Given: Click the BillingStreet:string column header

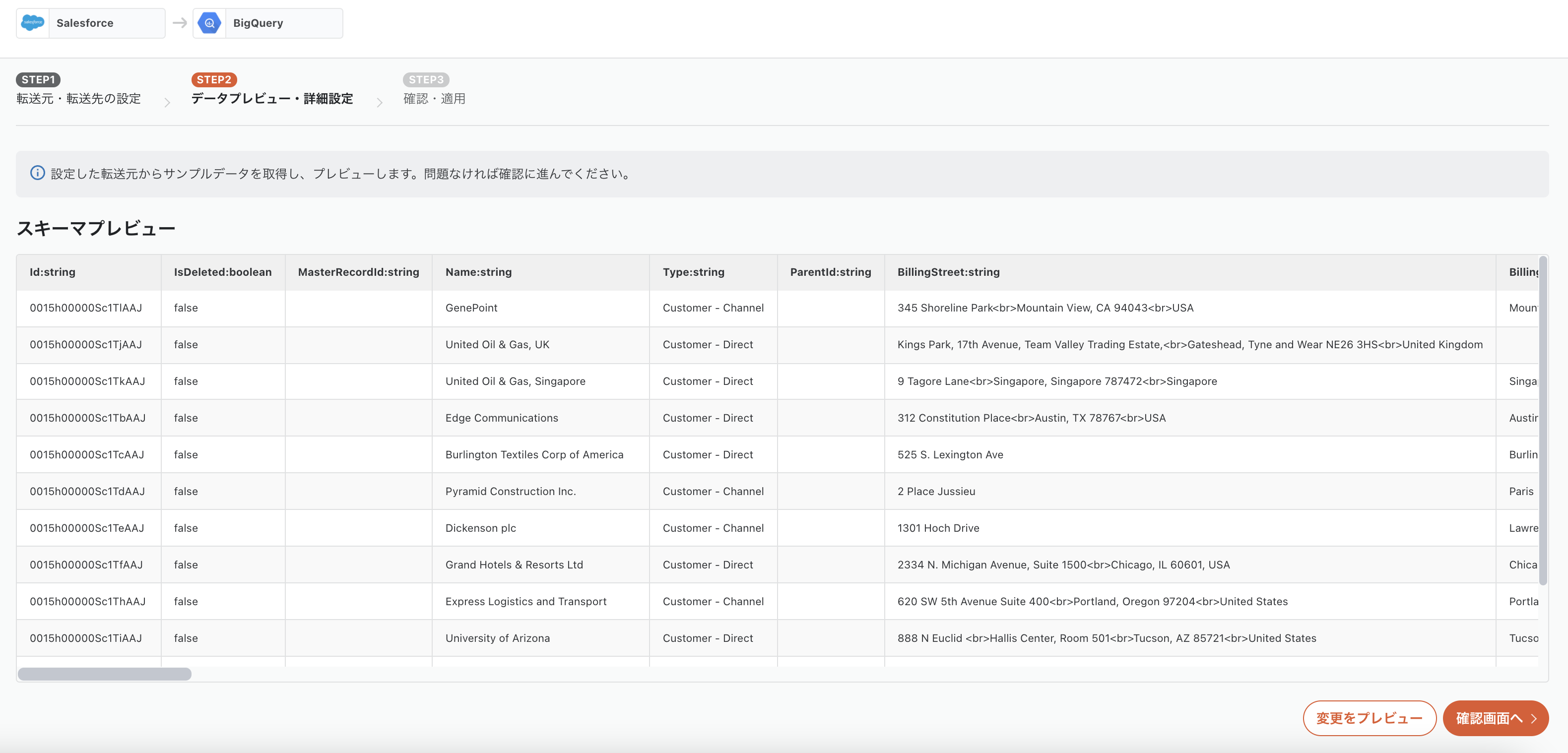Looking at the screenshot, I should pos(948,272).
